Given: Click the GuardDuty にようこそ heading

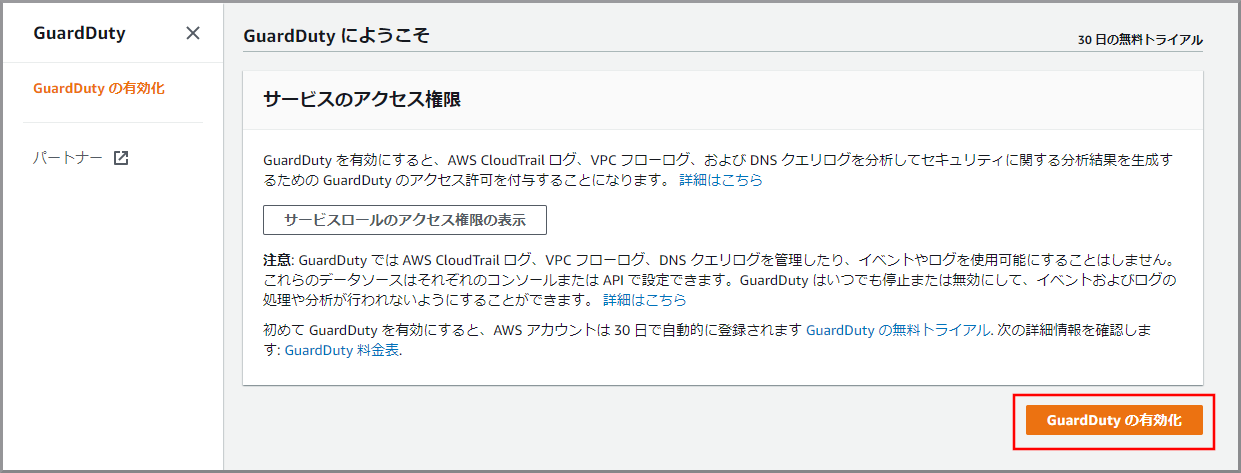Looking at the screenshot, I should pyautogui.click(x=336, y=35).
